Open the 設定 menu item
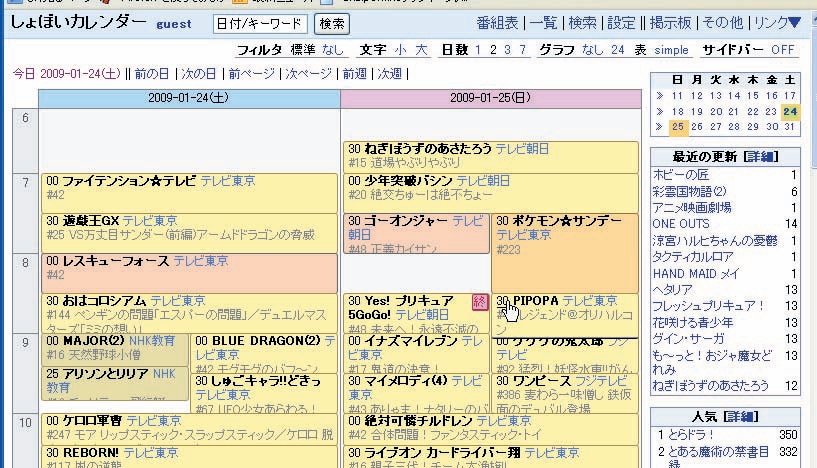This screenshot has height=468, width=817. point(621,23)
